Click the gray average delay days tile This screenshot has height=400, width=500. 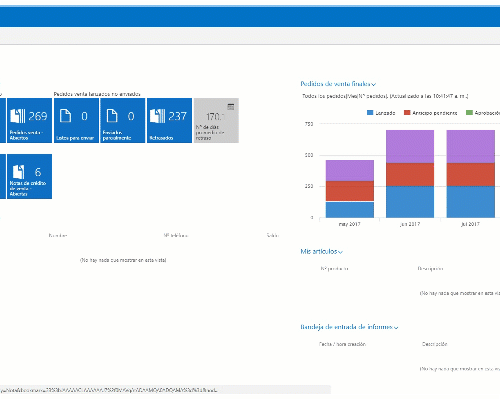(216, 120)
